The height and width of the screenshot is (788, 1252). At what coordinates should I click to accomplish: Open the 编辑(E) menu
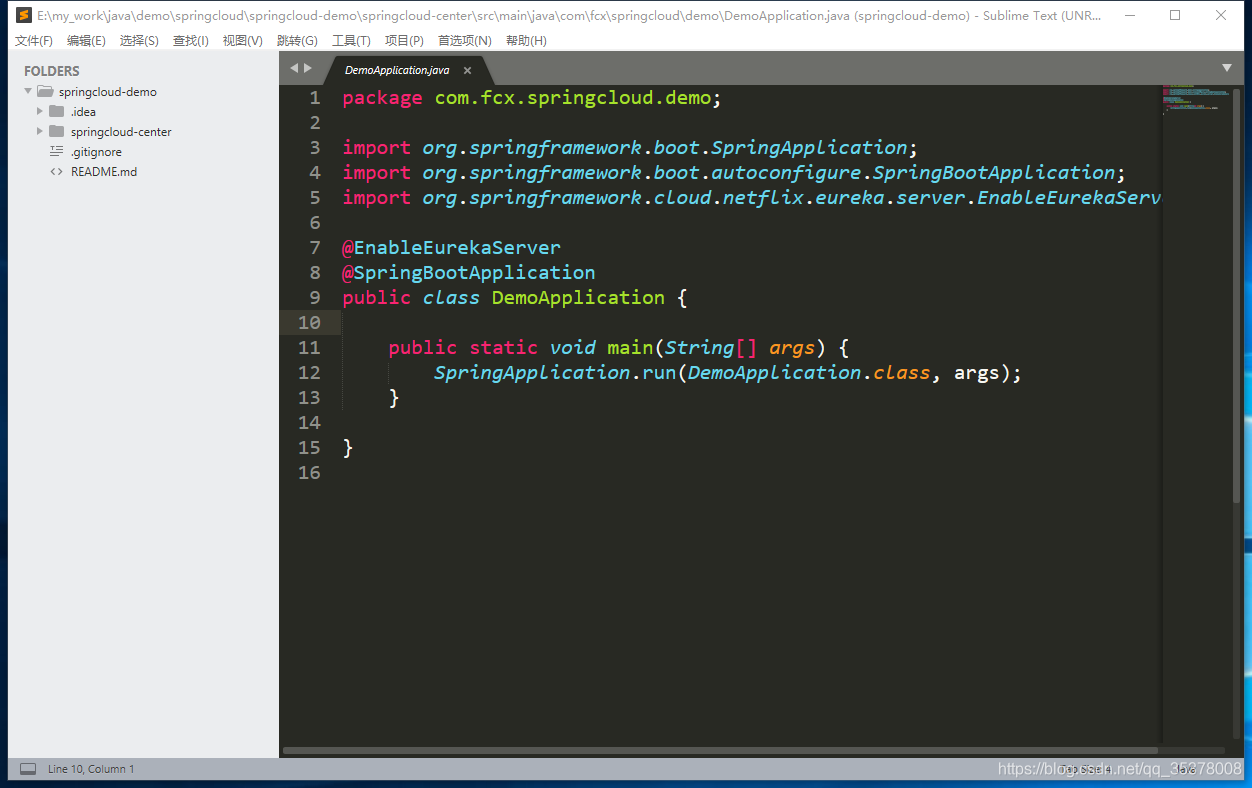86,40
